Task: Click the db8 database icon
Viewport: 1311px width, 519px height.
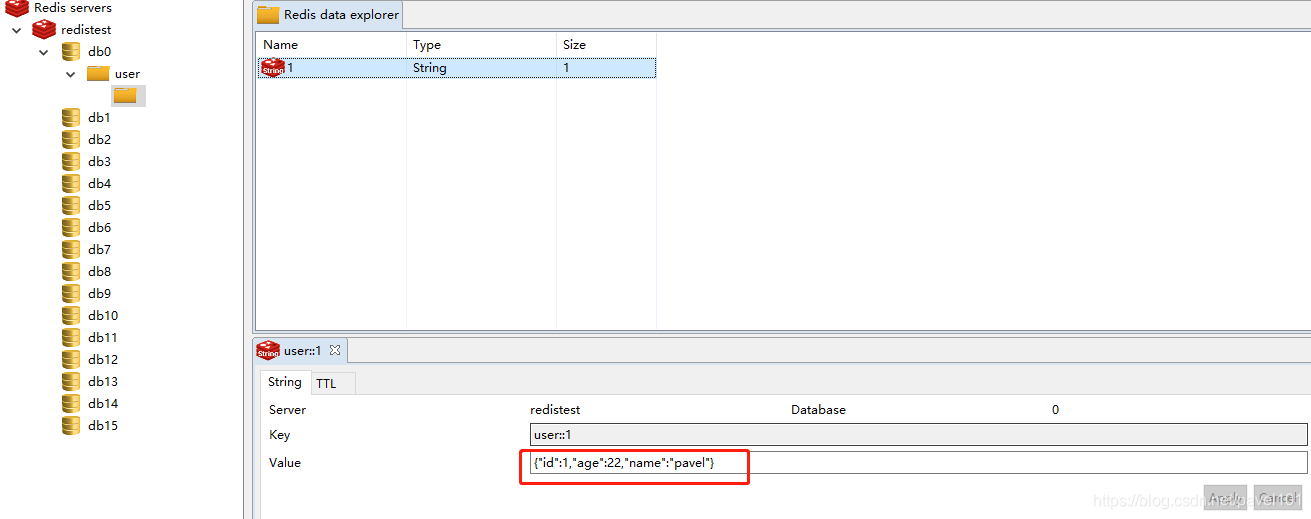Action: click(x=71, y=271)
